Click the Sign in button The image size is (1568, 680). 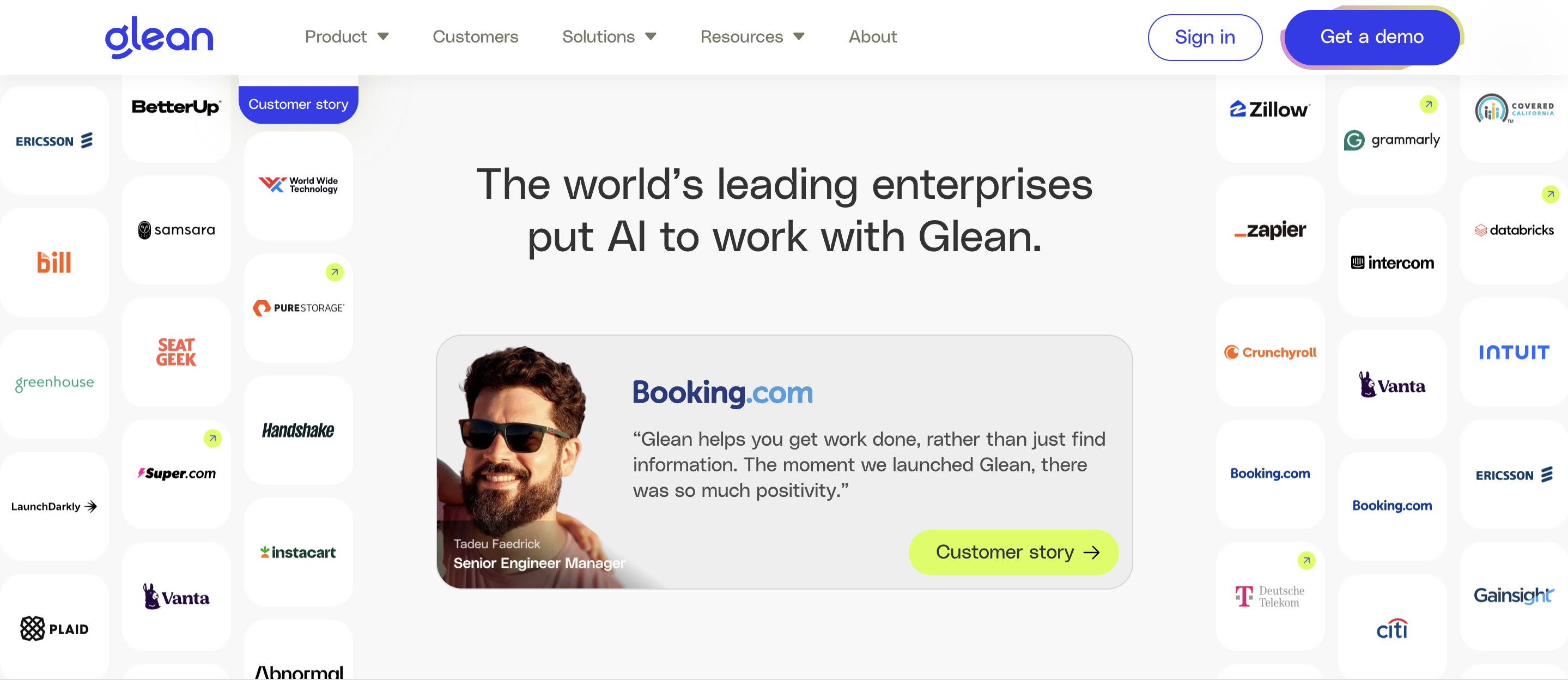click(1205, 37)
